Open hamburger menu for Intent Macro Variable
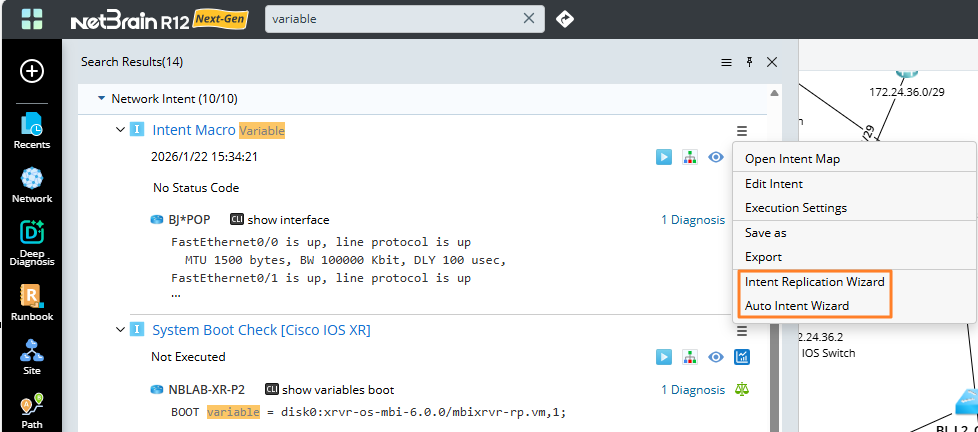Screen dimensions: 978x432 [x=742, y=131]
